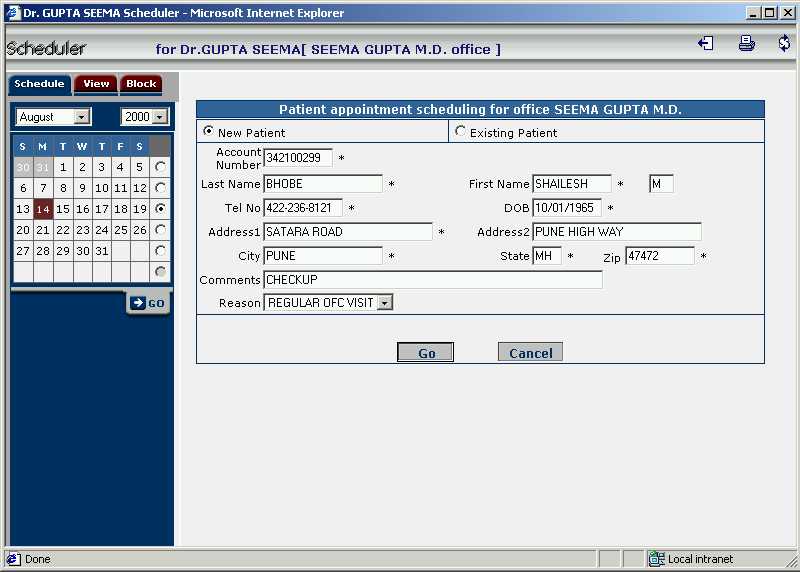800x572 pixels.
Task: Maximize the Internet Explorer window
Action: point(770,13)
